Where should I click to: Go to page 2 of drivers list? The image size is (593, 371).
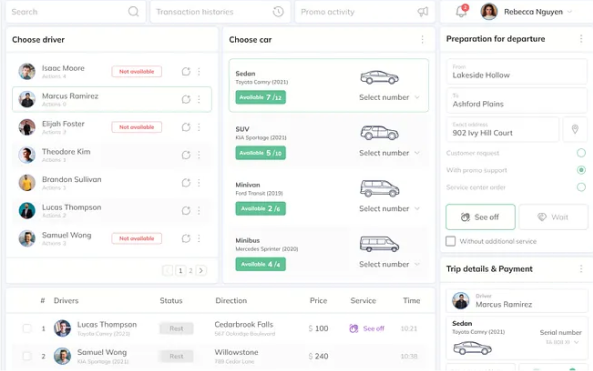(191, 270)
